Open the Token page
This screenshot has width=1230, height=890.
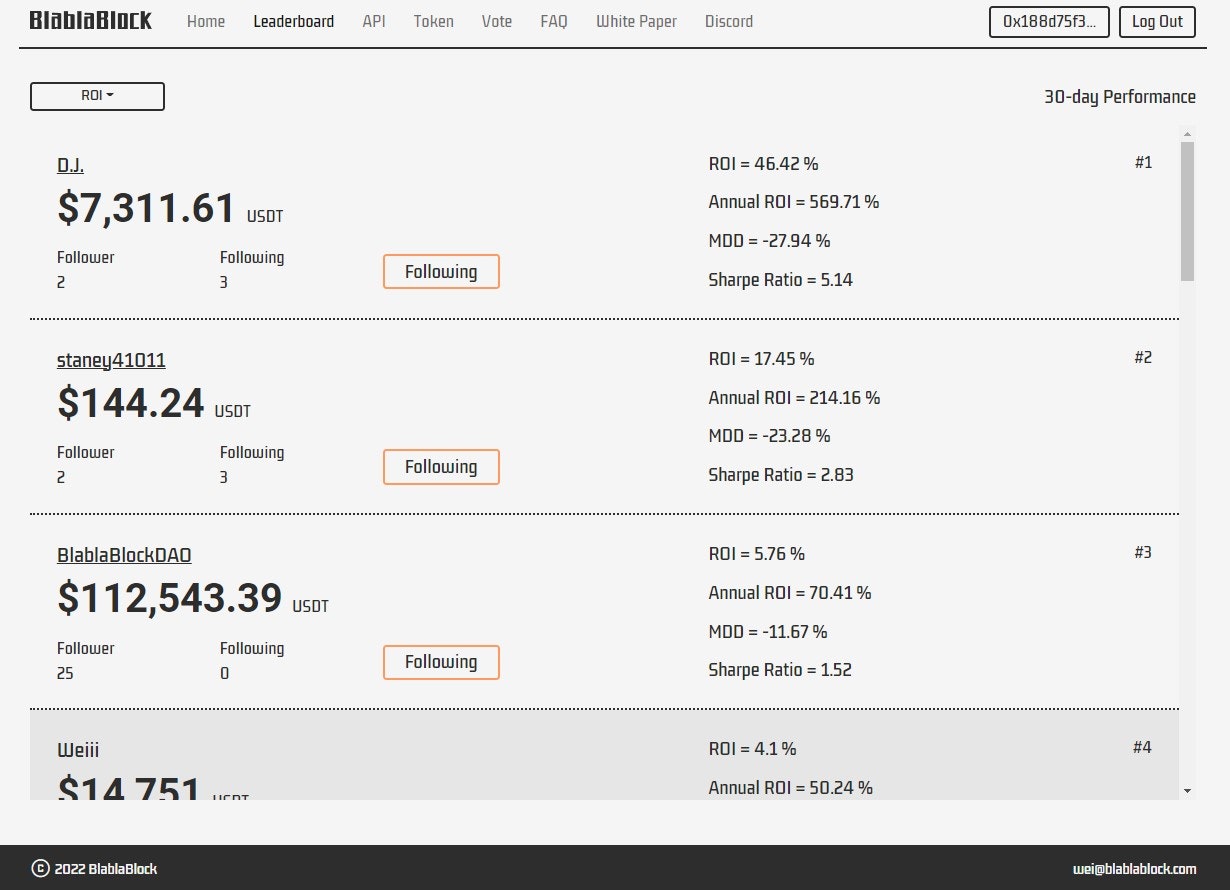coord(433,21)
